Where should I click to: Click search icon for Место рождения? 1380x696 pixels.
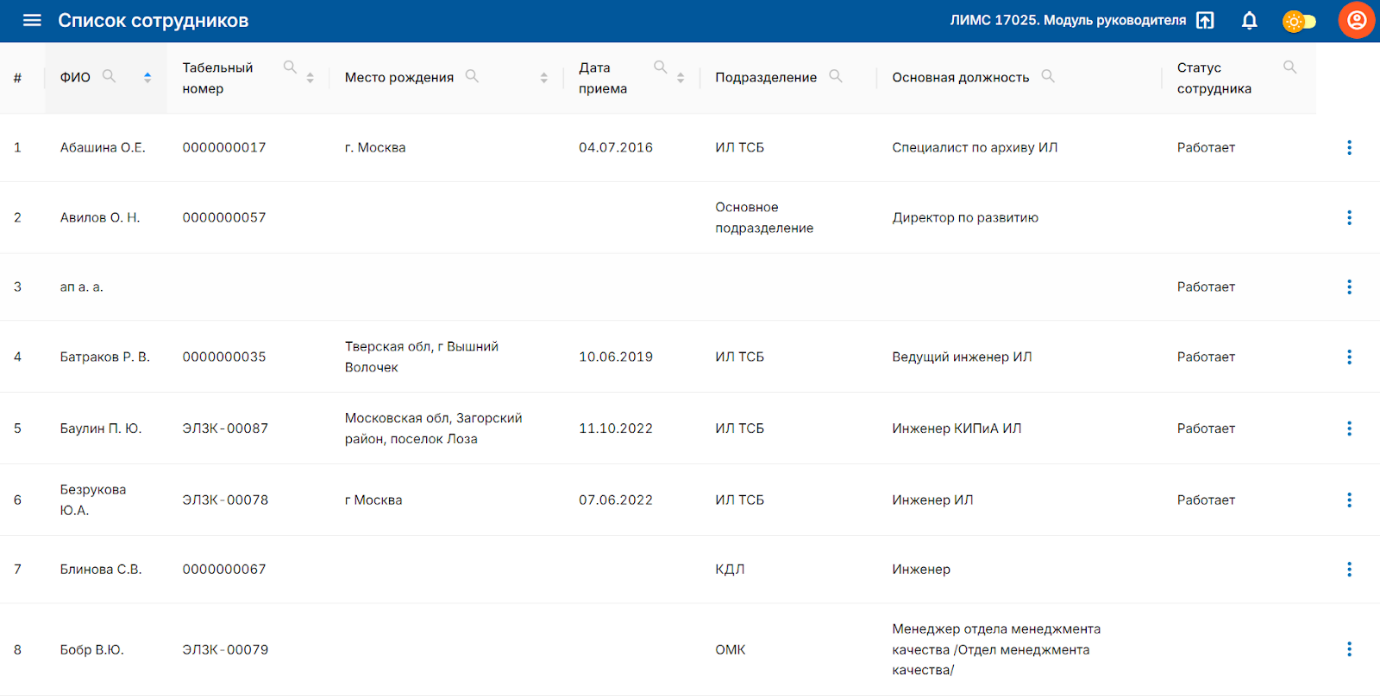click(x=472, y=76)
